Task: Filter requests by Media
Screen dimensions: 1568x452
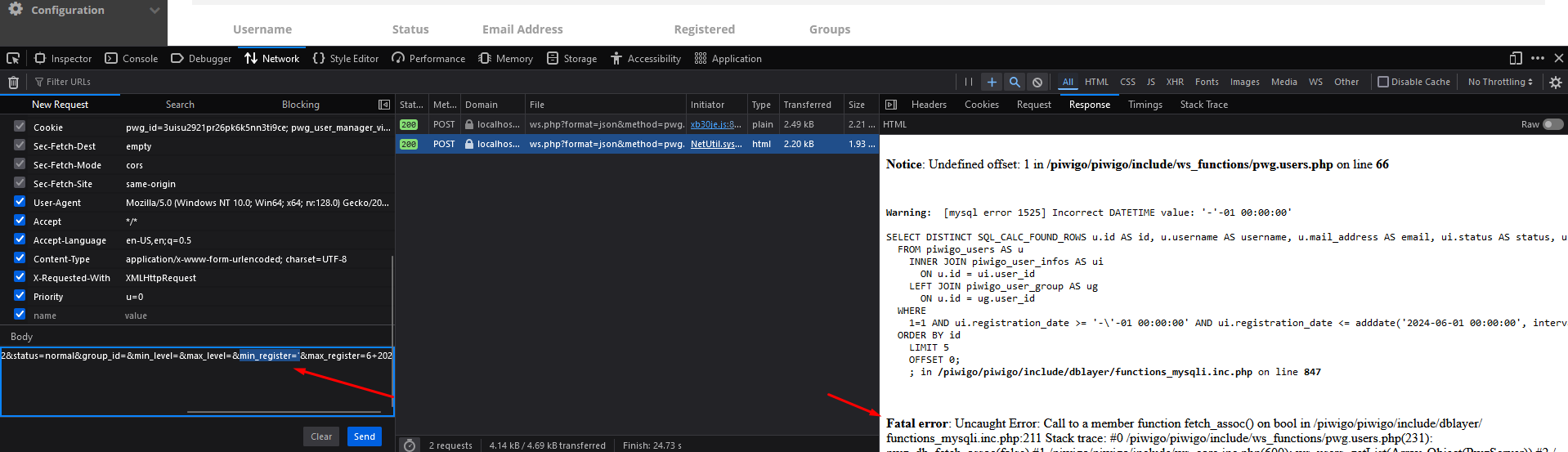Action: 1284,82
